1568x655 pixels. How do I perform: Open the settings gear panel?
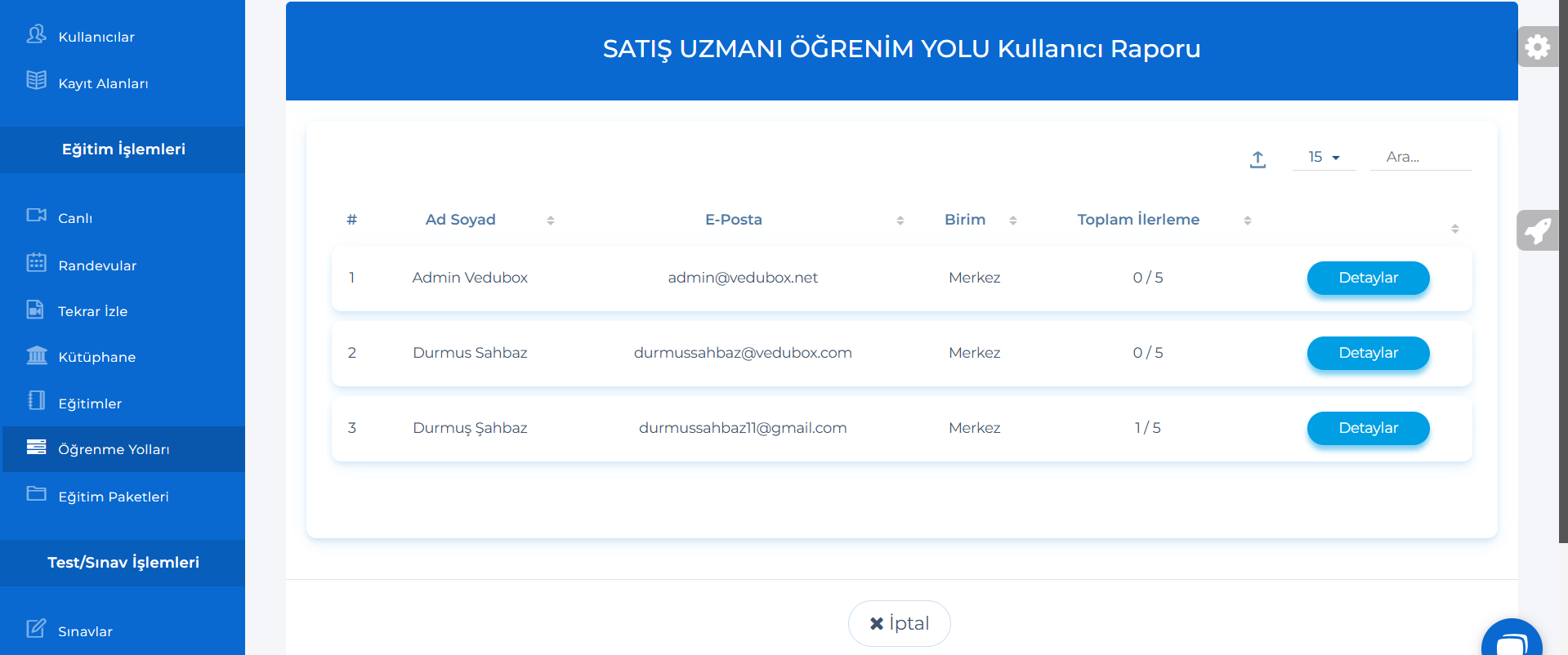(x=1537, y=47)
